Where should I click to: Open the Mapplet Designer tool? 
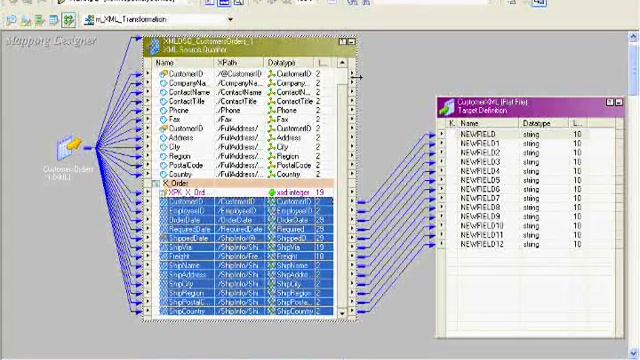pos(53,20)
